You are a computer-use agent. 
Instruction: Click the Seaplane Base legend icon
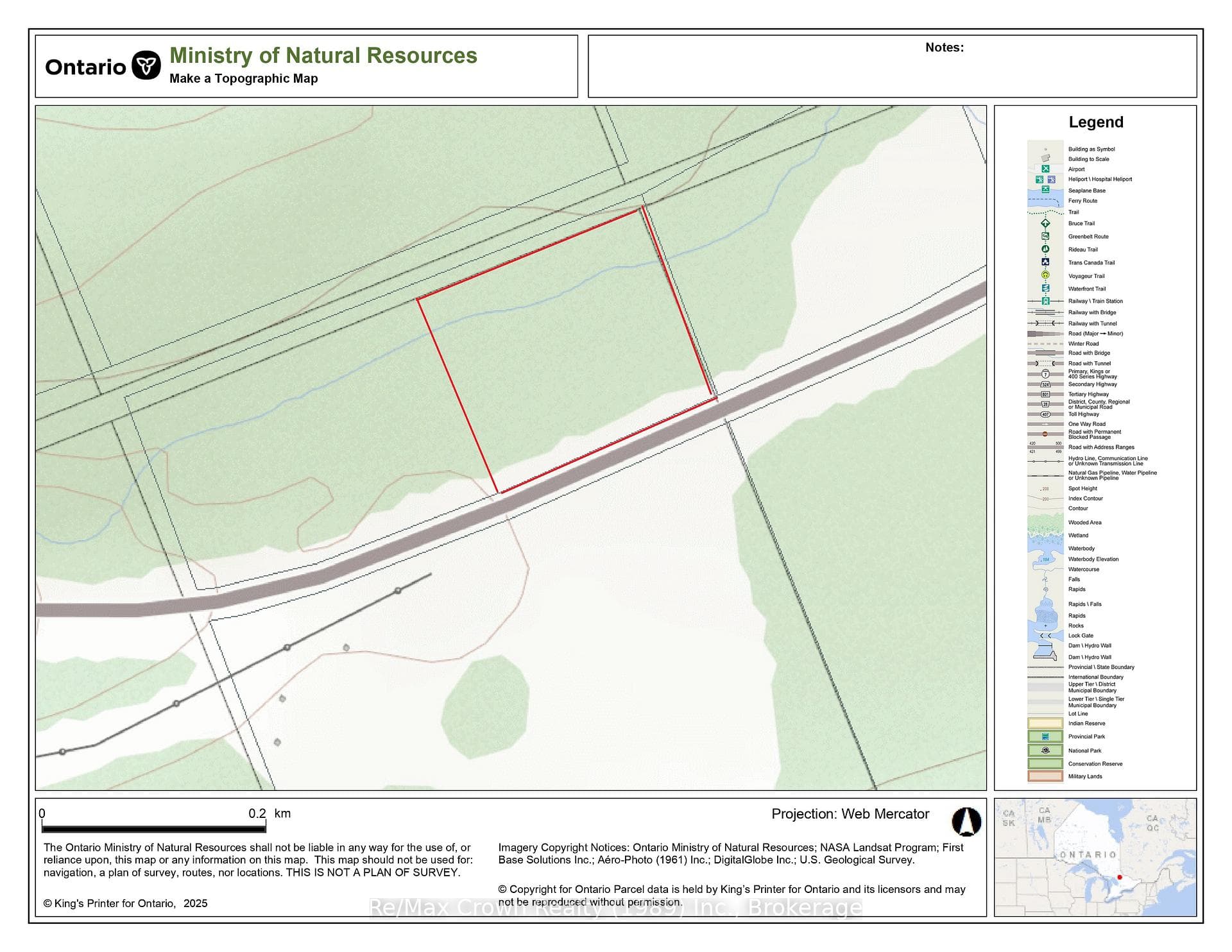coord(1045,190)
